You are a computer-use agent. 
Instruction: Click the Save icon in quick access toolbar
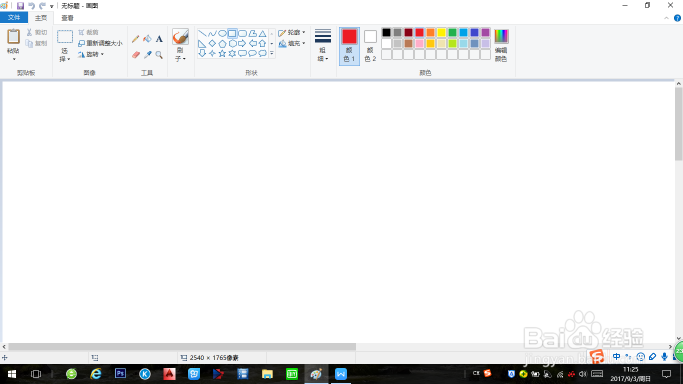click(20, 6)
